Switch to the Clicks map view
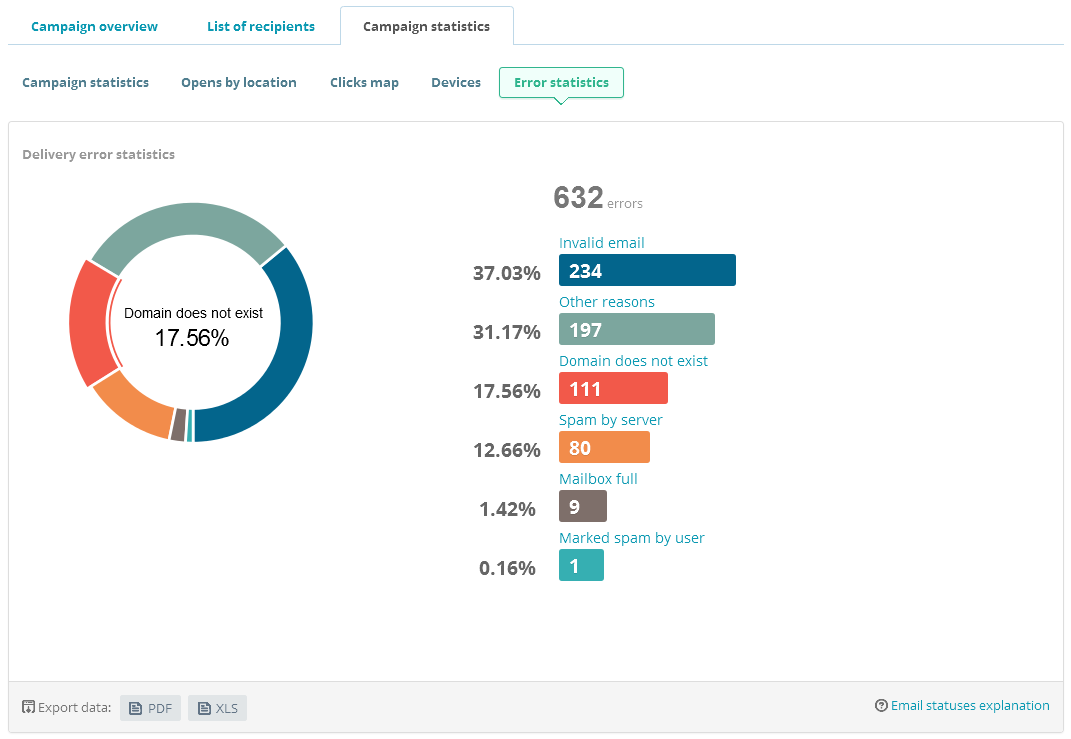Screen dimensions: 1071x739 click(x=364, y=82)
